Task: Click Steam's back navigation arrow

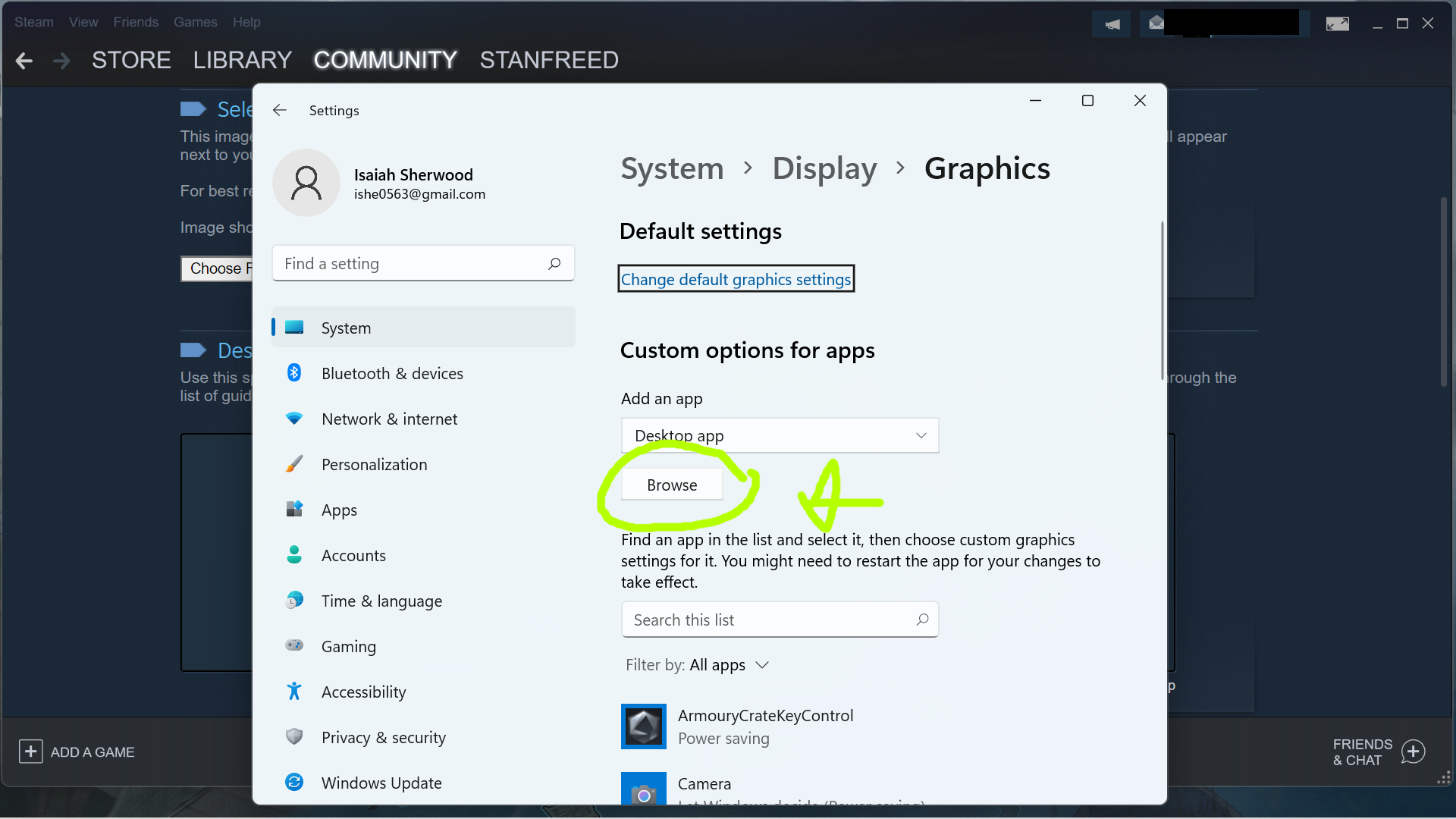Action: 24,61
